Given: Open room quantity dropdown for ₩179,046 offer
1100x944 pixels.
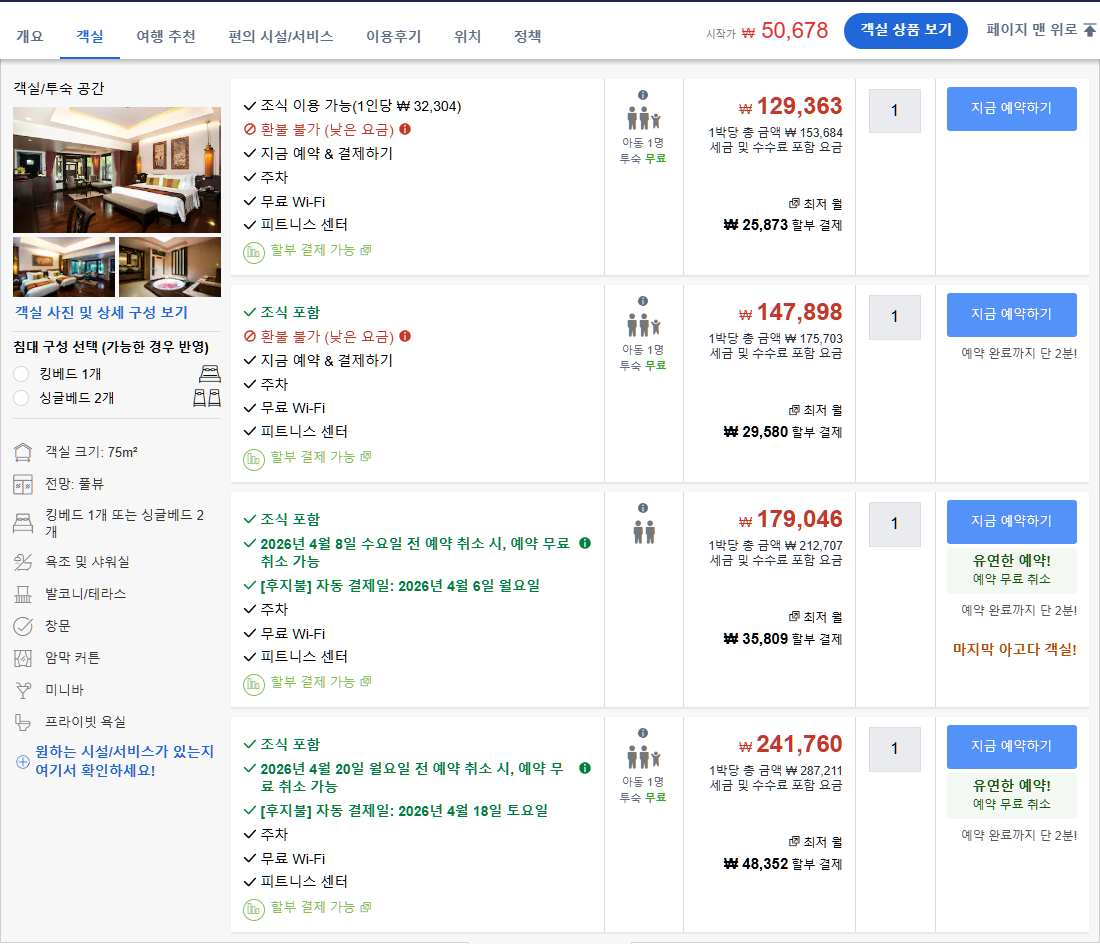Looking at the screenshot, I should tap(894, 524).
